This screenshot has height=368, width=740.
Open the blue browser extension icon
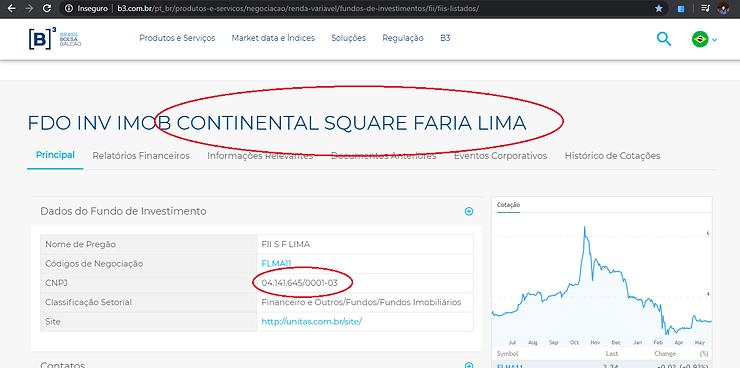click(681, 8)
